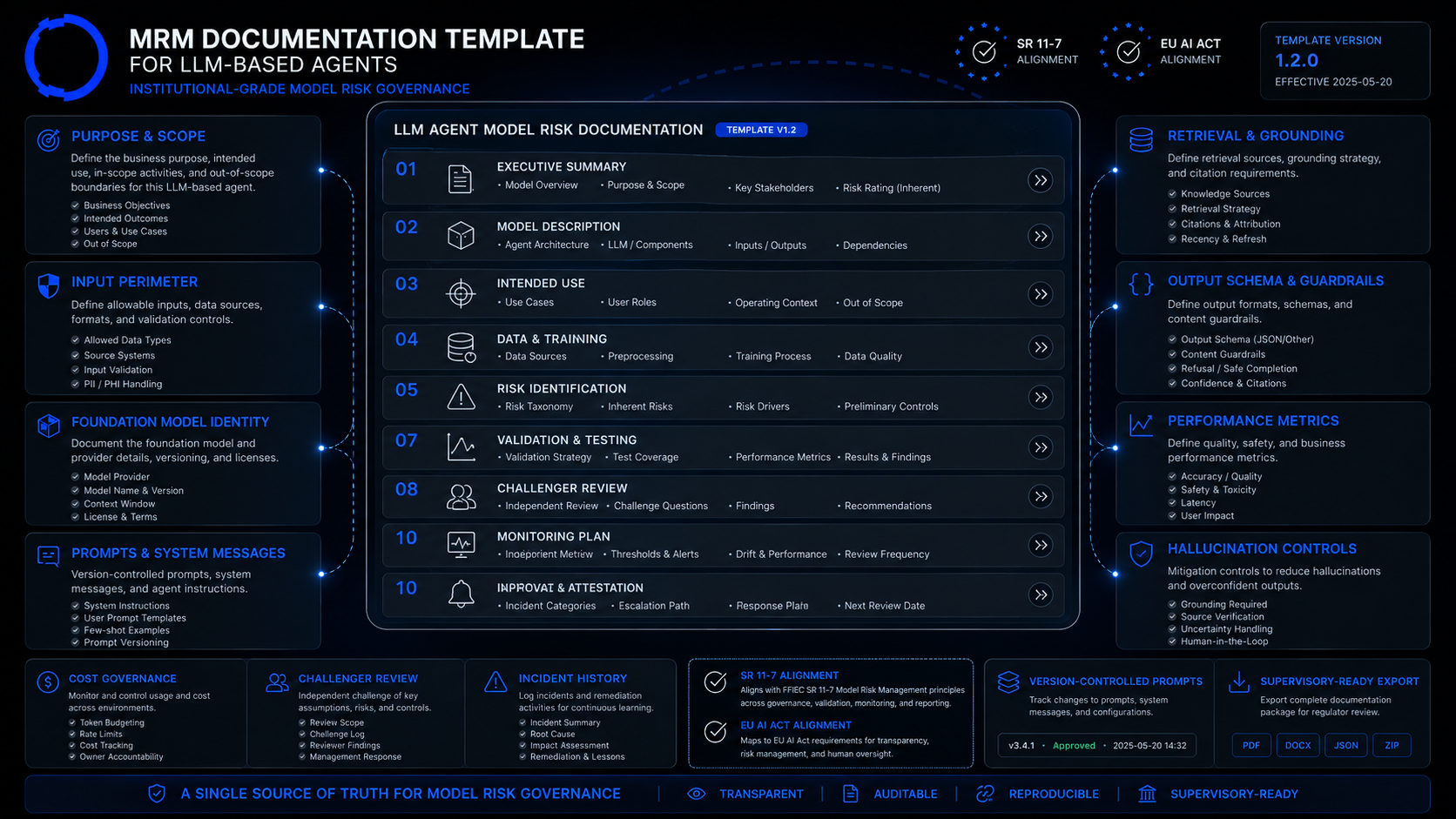
Task: Toggle the Refusal / Safe Completion checkbox
Action: point(1172,368)
